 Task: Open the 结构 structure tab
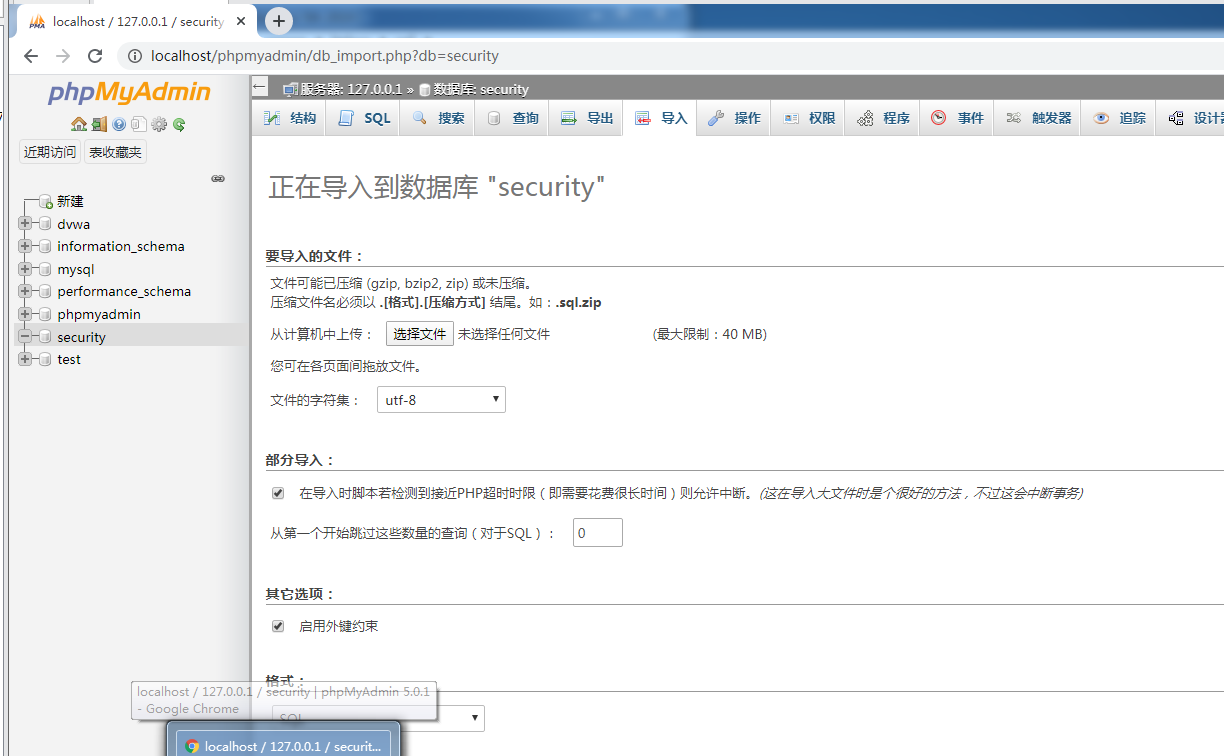point(288,117)
